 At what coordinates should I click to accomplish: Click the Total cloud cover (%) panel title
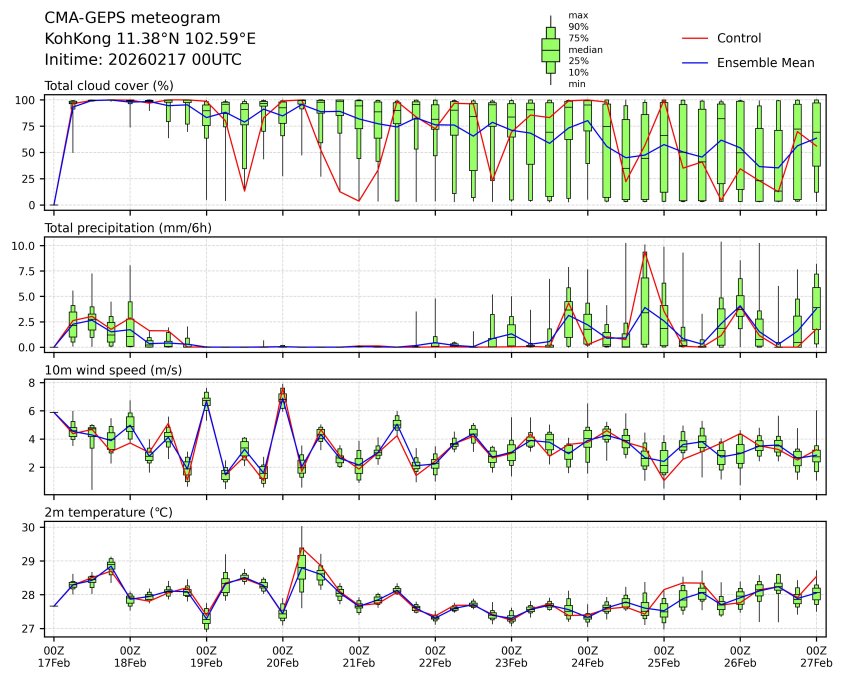[109, 86]
